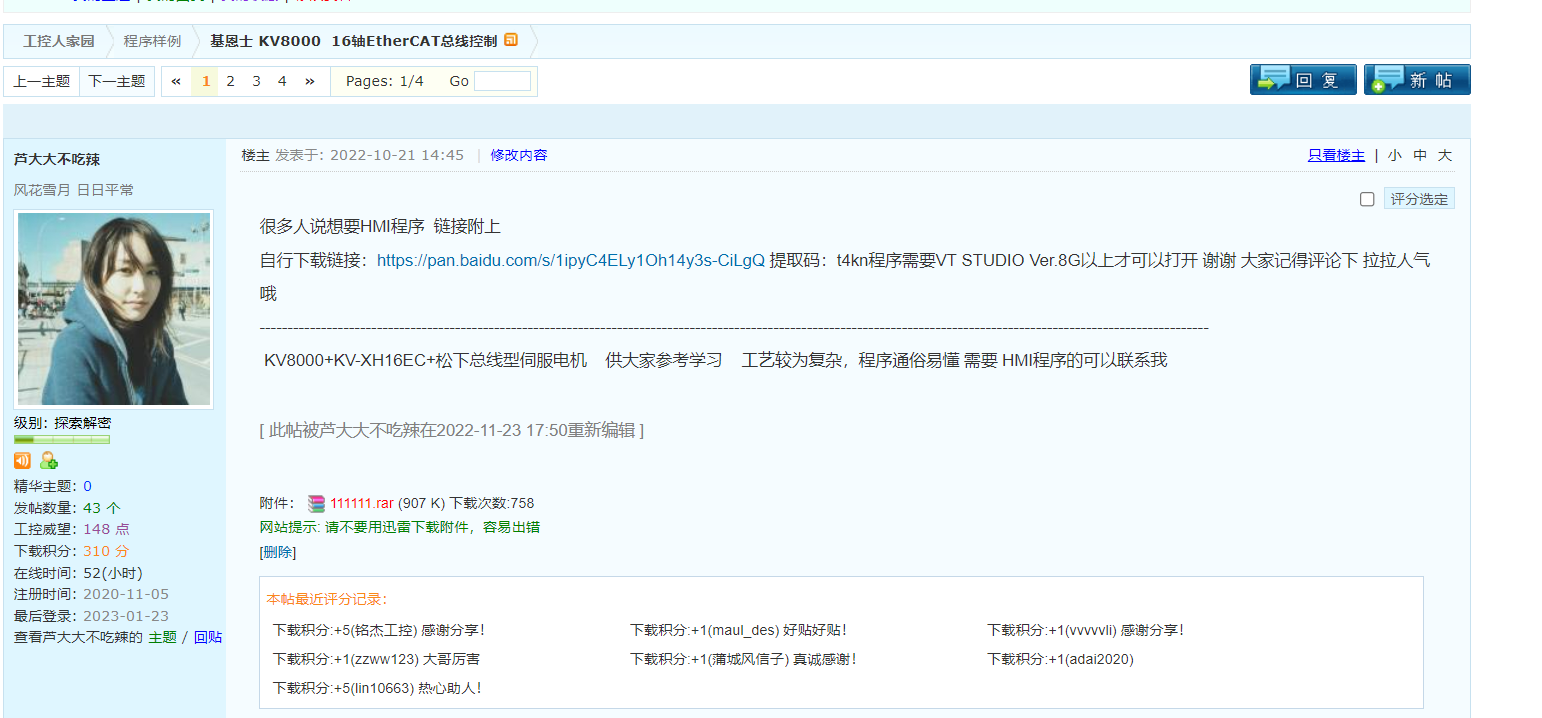Image resolution: width=1542 pixels, height=718 pixels.
Task: Click the add friend icon under avatar
Action: (48, 461)
